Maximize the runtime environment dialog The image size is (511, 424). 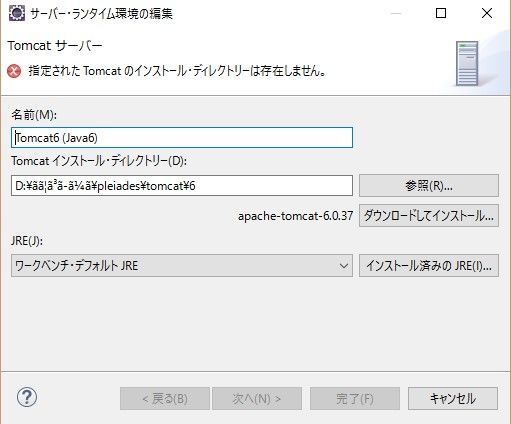[x=441, y=13]
